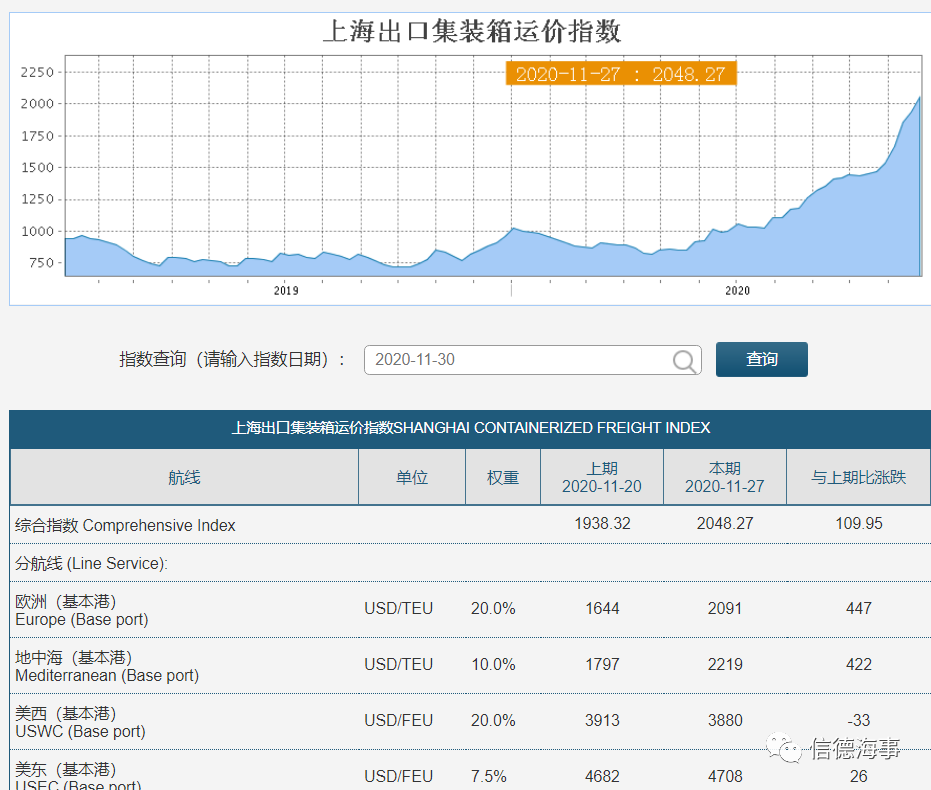Focus the index date input field
This screenshot has height=790, width=931.
(533, 360)
